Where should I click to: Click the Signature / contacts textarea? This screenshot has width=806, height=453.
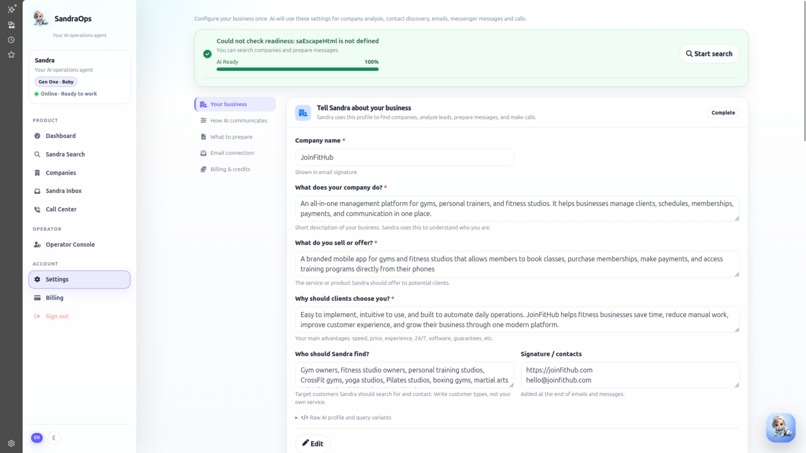click(630, 375)
